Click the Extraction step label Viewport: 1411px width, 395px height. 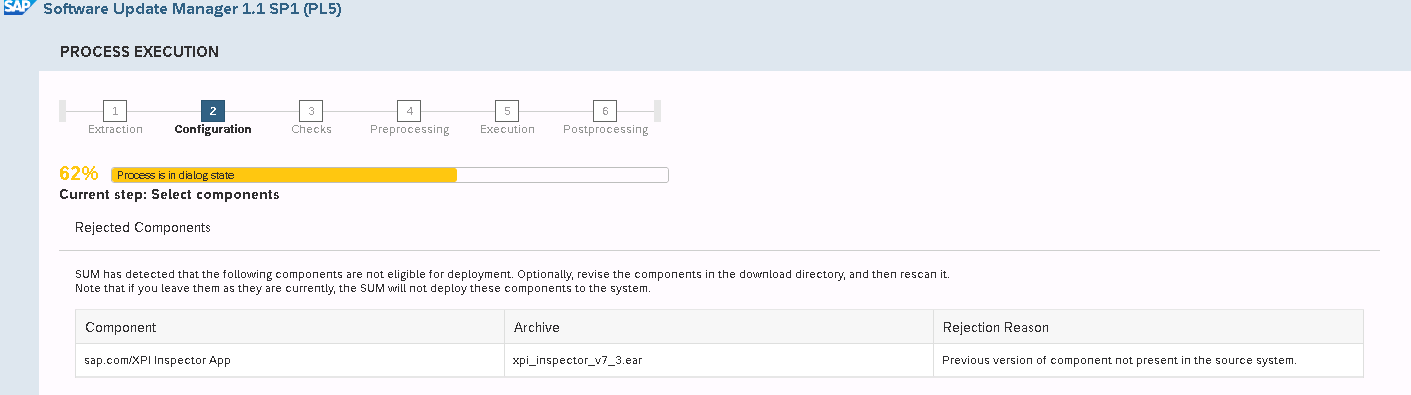point(115,129)
